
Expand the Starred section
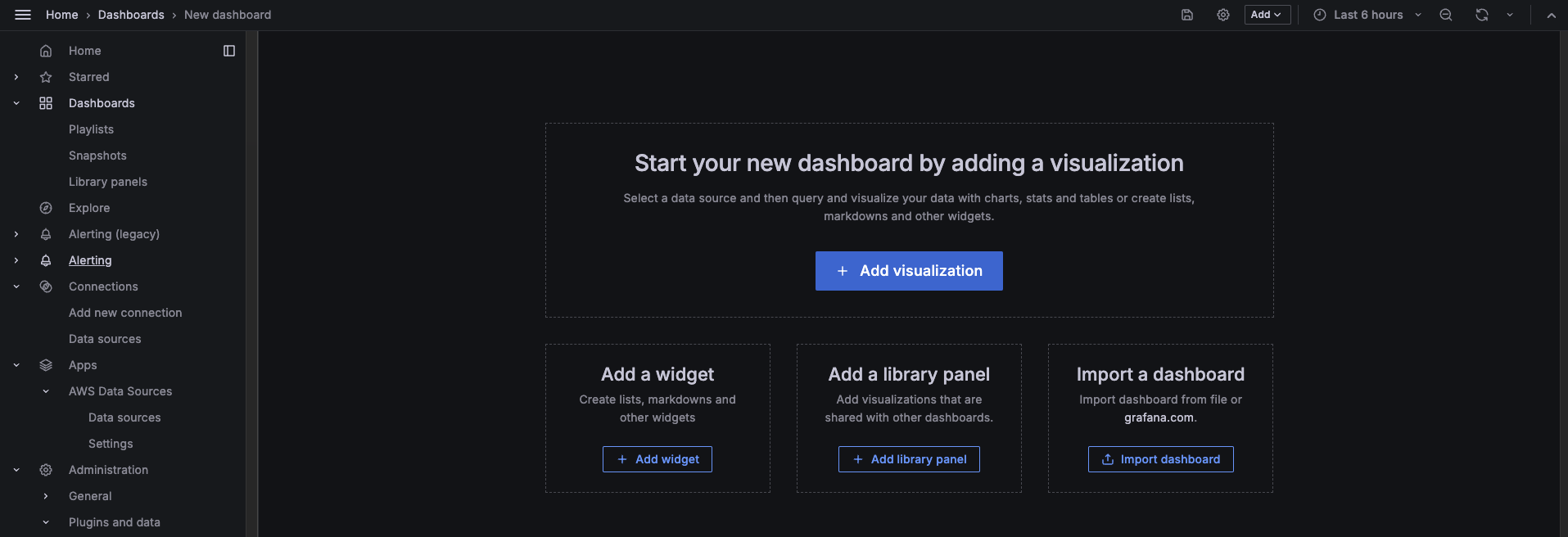tap(16, 77)
